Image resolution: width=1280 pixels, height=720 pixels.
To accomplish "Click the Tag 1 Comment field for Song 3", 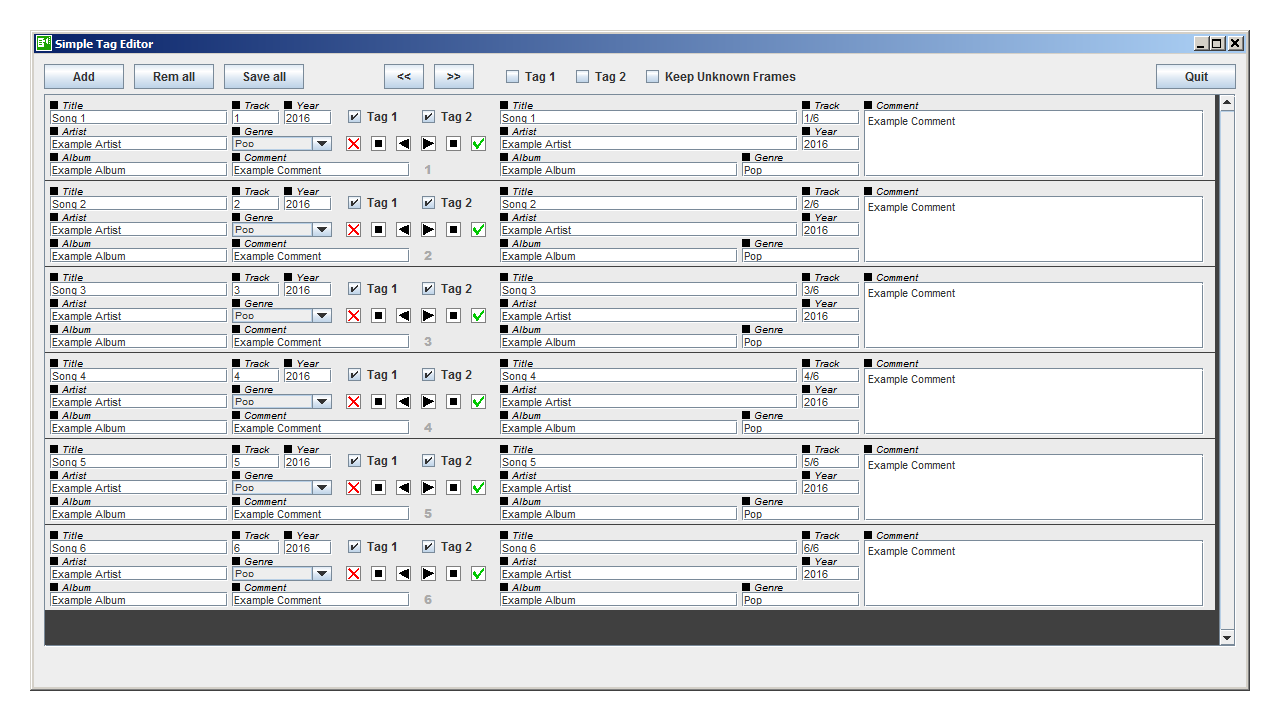I will pyautogui.click(x=320, y=342).
